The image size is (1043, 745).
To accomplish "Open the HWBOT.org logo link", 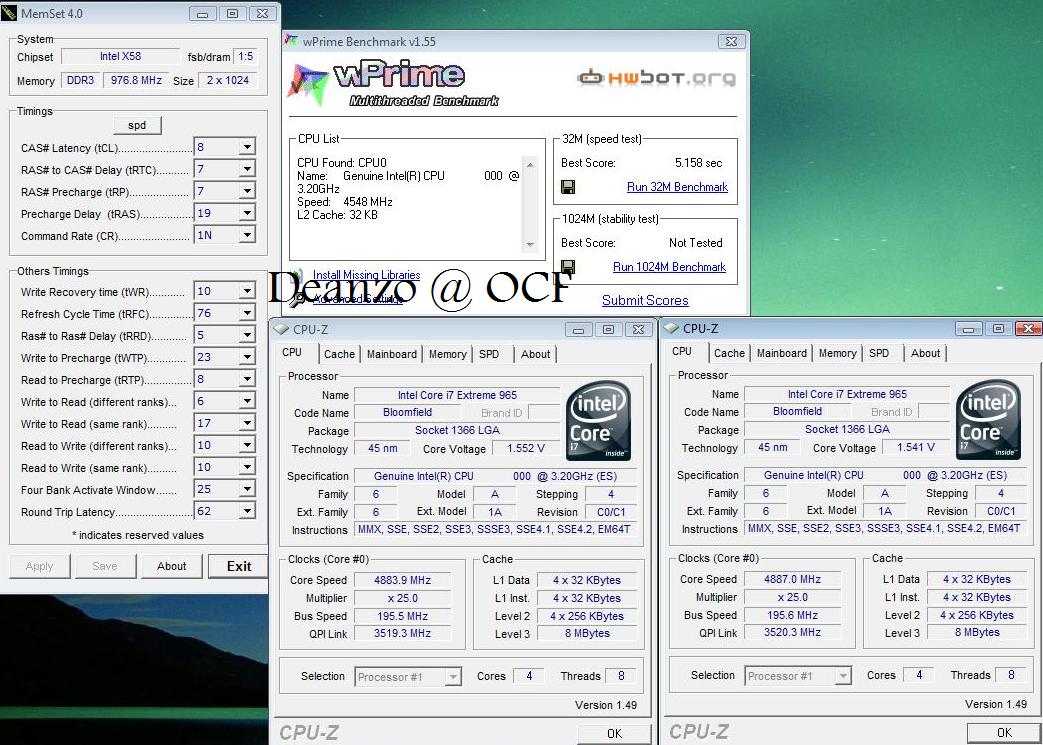I will [x=657, y=78].
